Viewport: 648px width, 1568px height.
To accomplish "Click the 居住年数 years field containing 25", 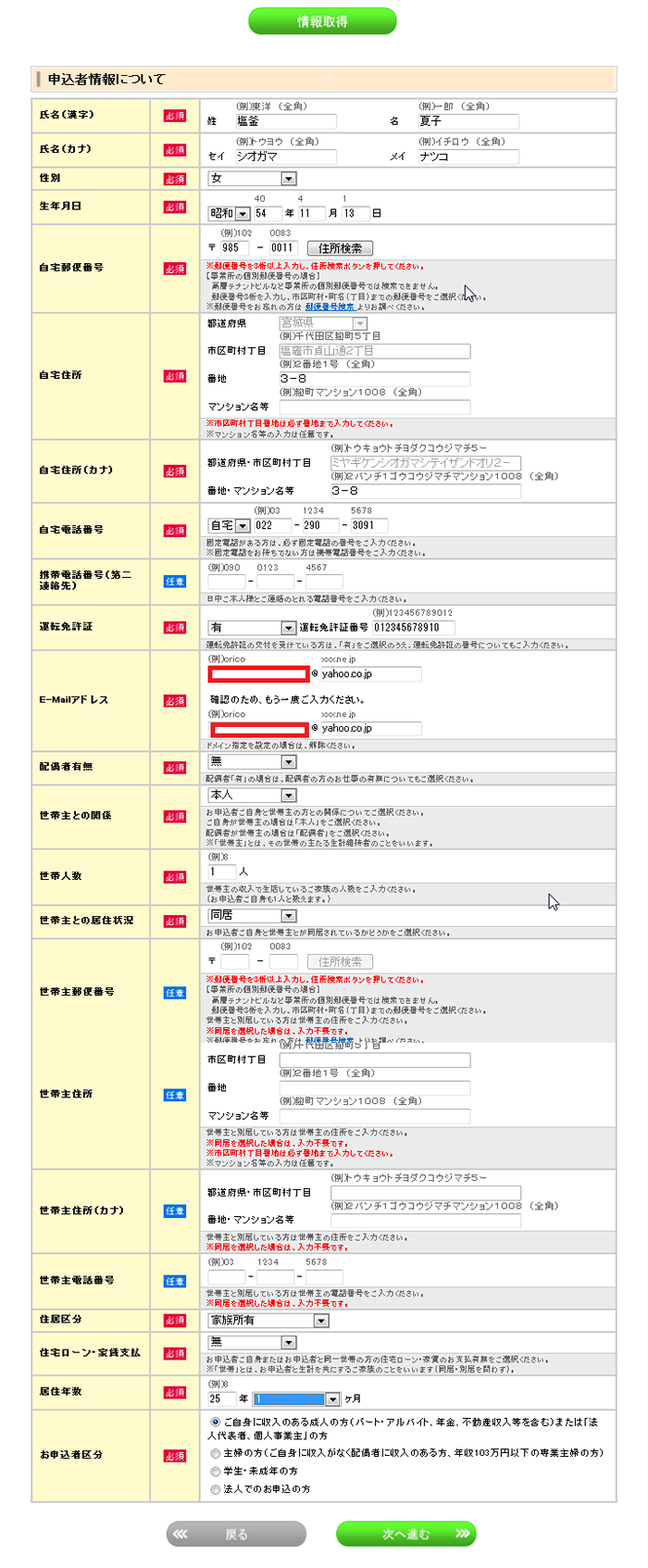I will click(222, 1399).
